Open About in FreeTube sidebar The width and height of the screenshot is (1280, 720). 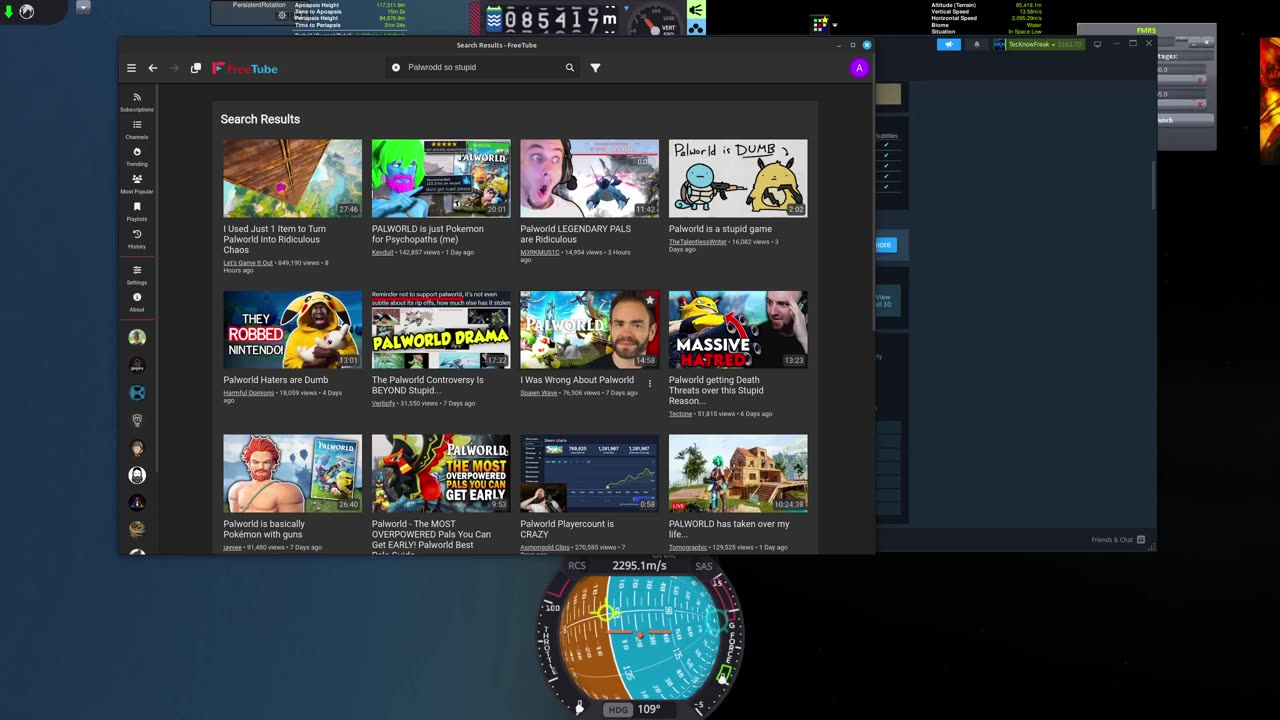tap(137, 302)
